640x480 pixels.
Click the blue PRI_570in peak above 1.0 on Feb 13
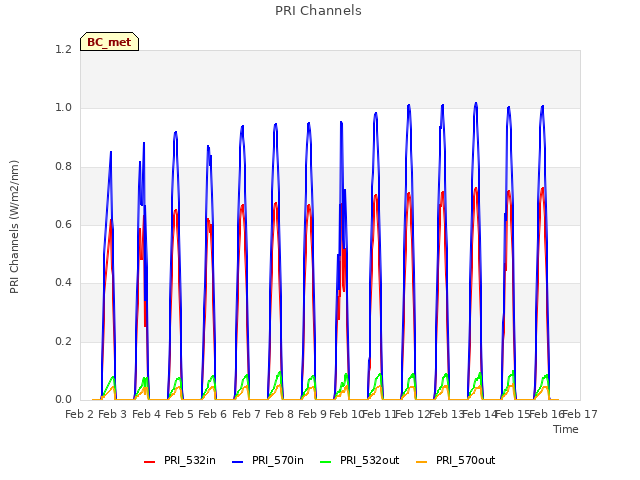coord(442,106)
